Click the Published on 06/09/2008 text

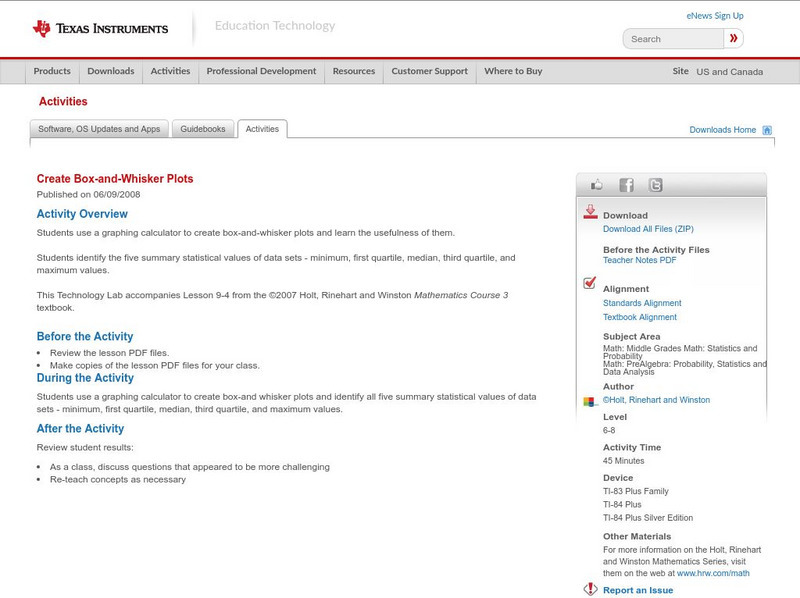tap(88, 194)
